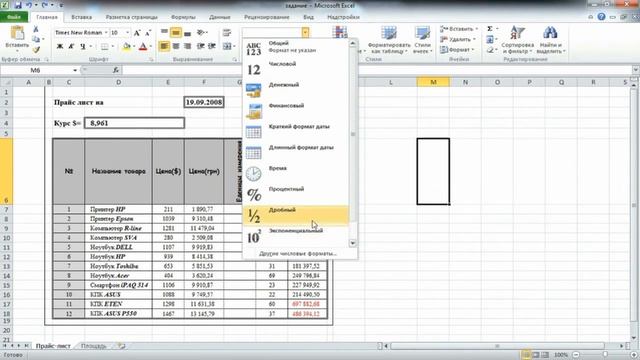Click the fx insert function icon
The height and width of the screenshot is (360, 640).
(116, 70)
